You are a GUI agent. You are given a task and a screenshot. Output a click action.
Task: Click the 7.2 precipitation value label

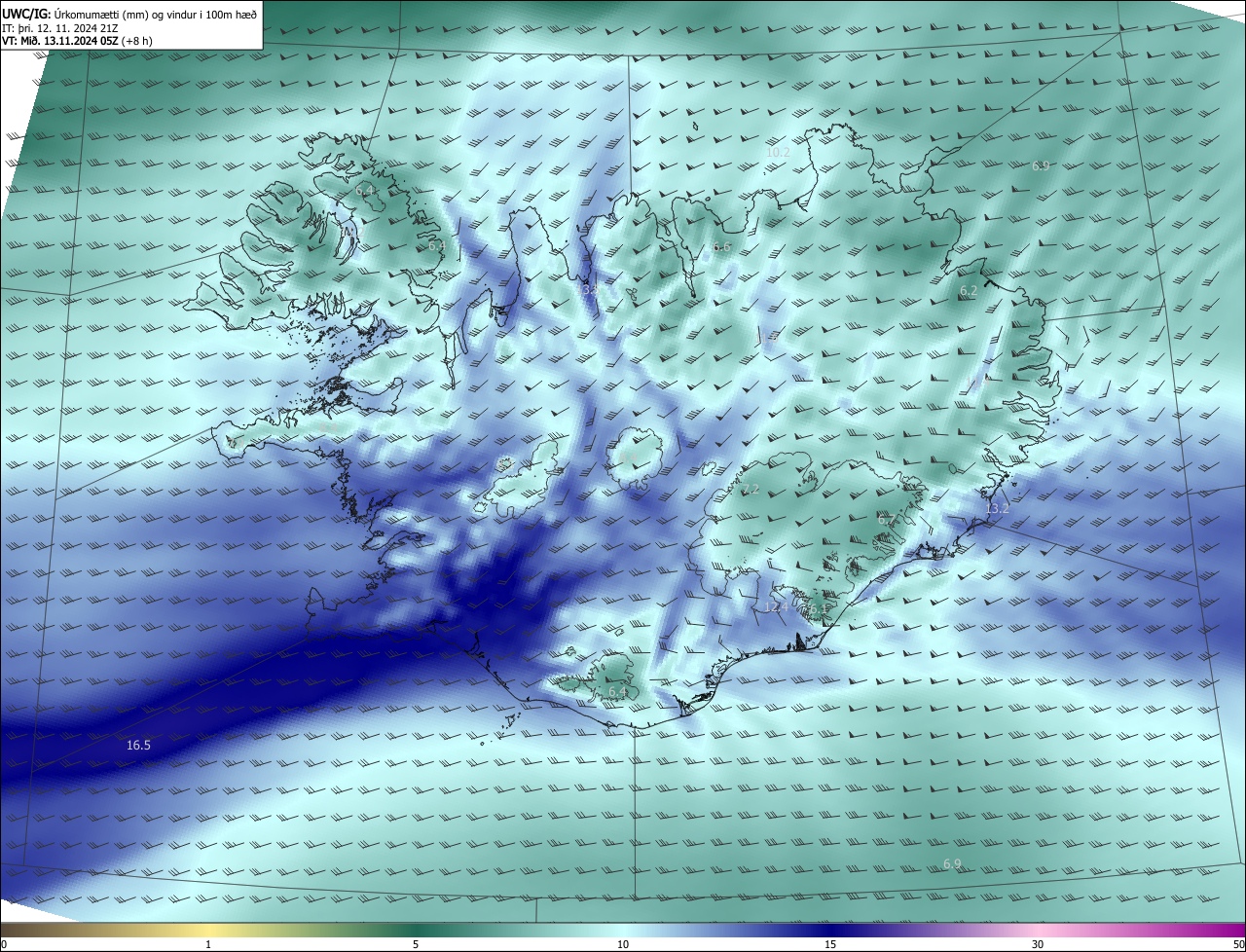pos(751,489)
